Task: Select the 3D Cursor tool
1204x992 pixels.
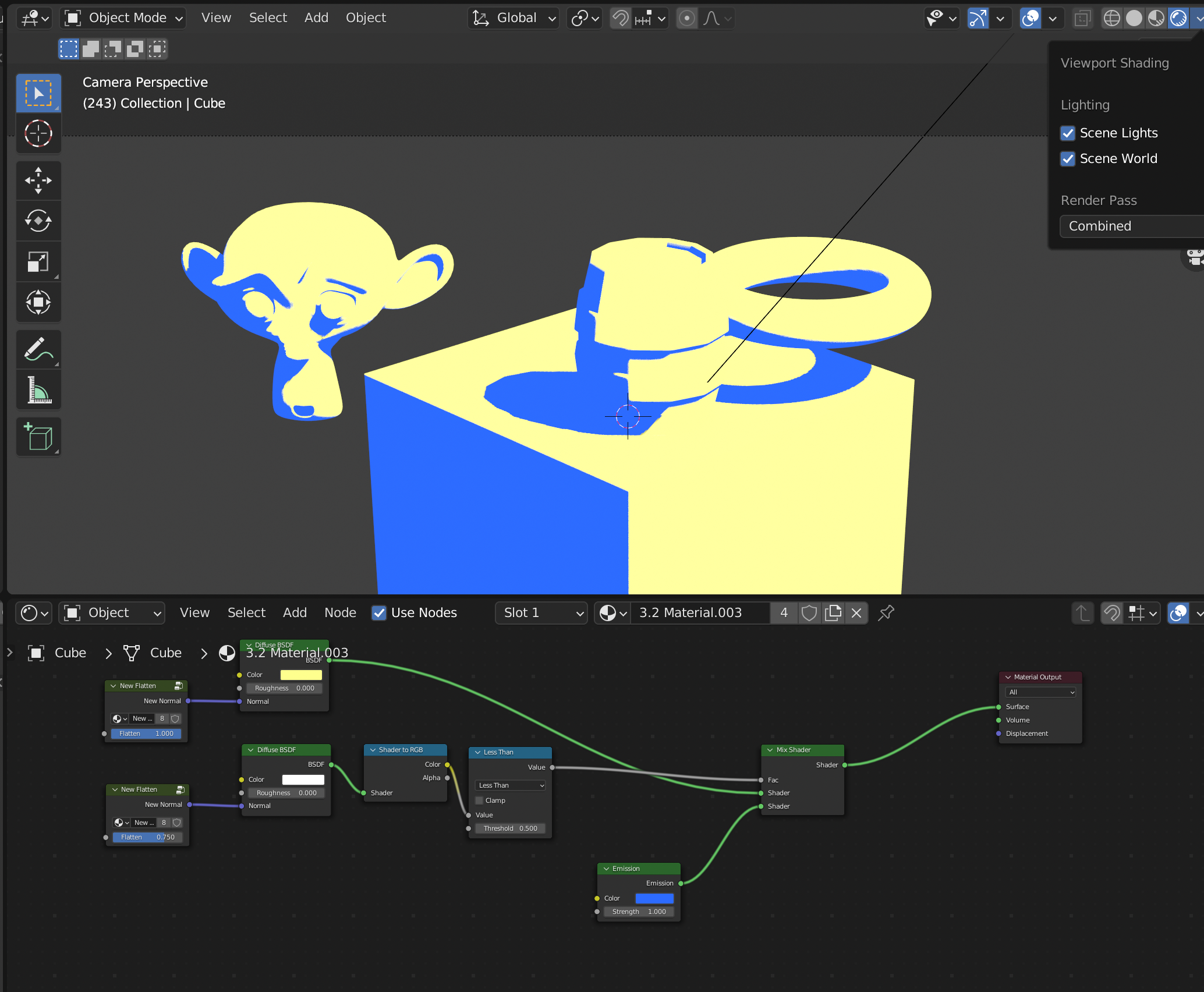Action: coord(38,133)
